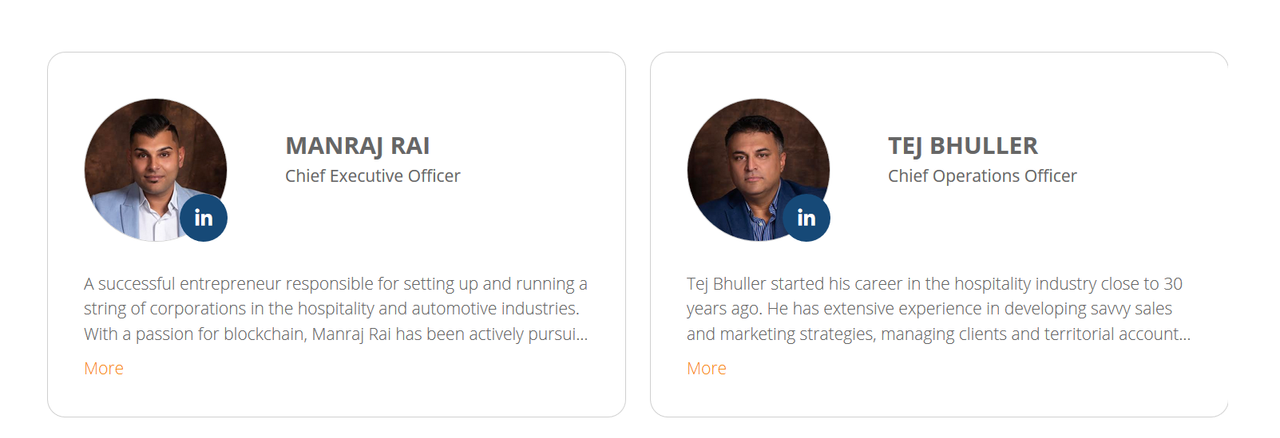1280x438 pixels.
Task: Click the Chief Executive Officer title
Action: pos(373,176)
